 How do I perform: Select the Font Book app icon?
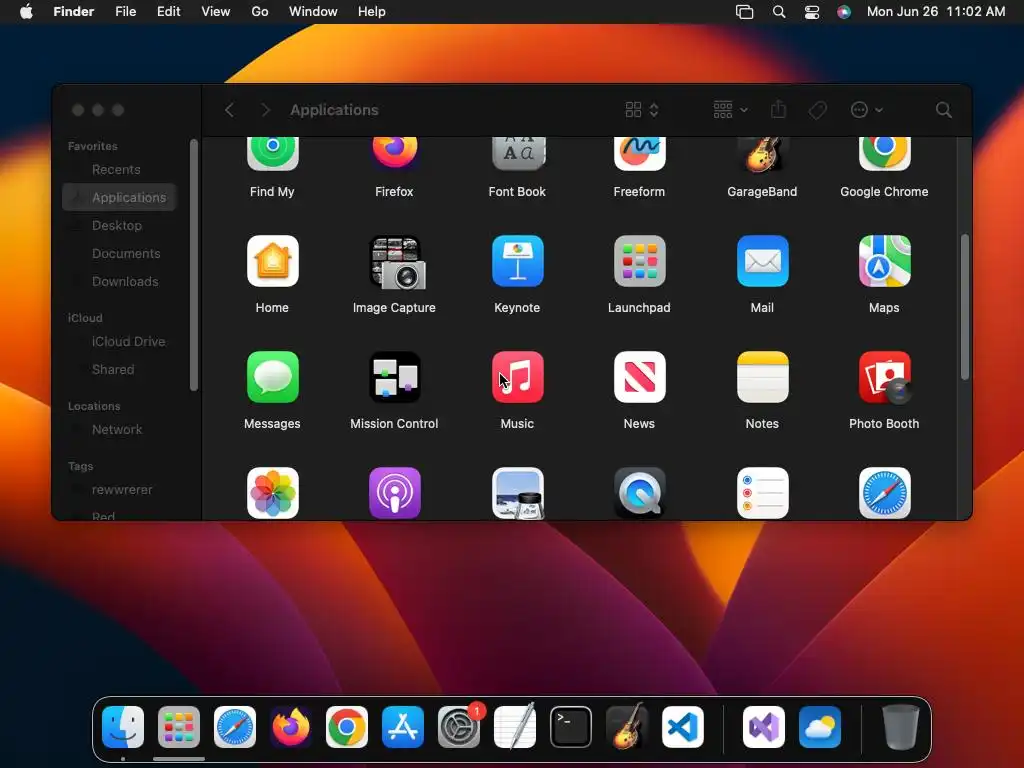(x=518, y=154)
